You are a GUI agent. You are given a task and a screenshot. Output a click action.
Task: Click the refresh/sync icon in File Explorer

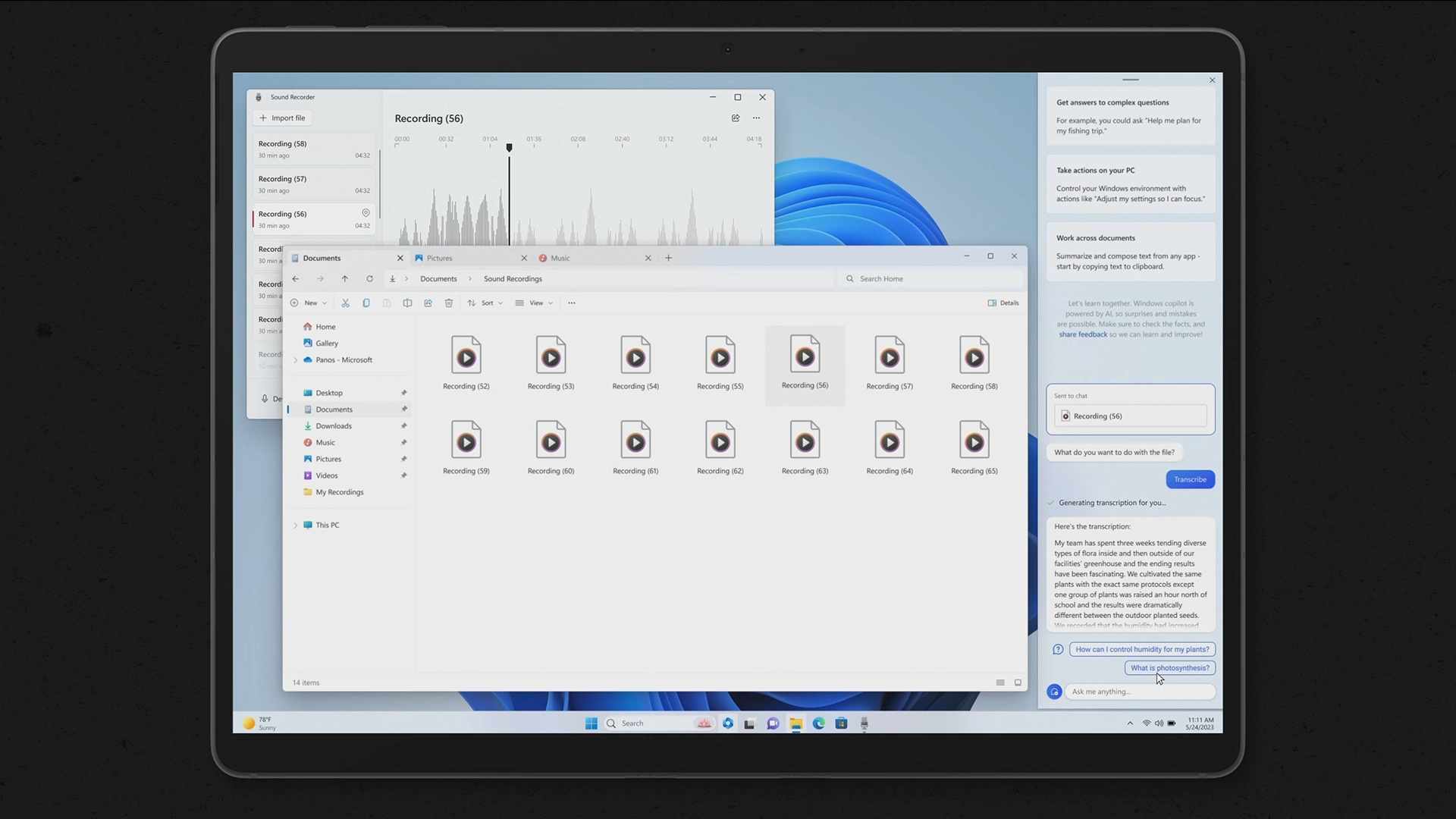coord(368,279)
